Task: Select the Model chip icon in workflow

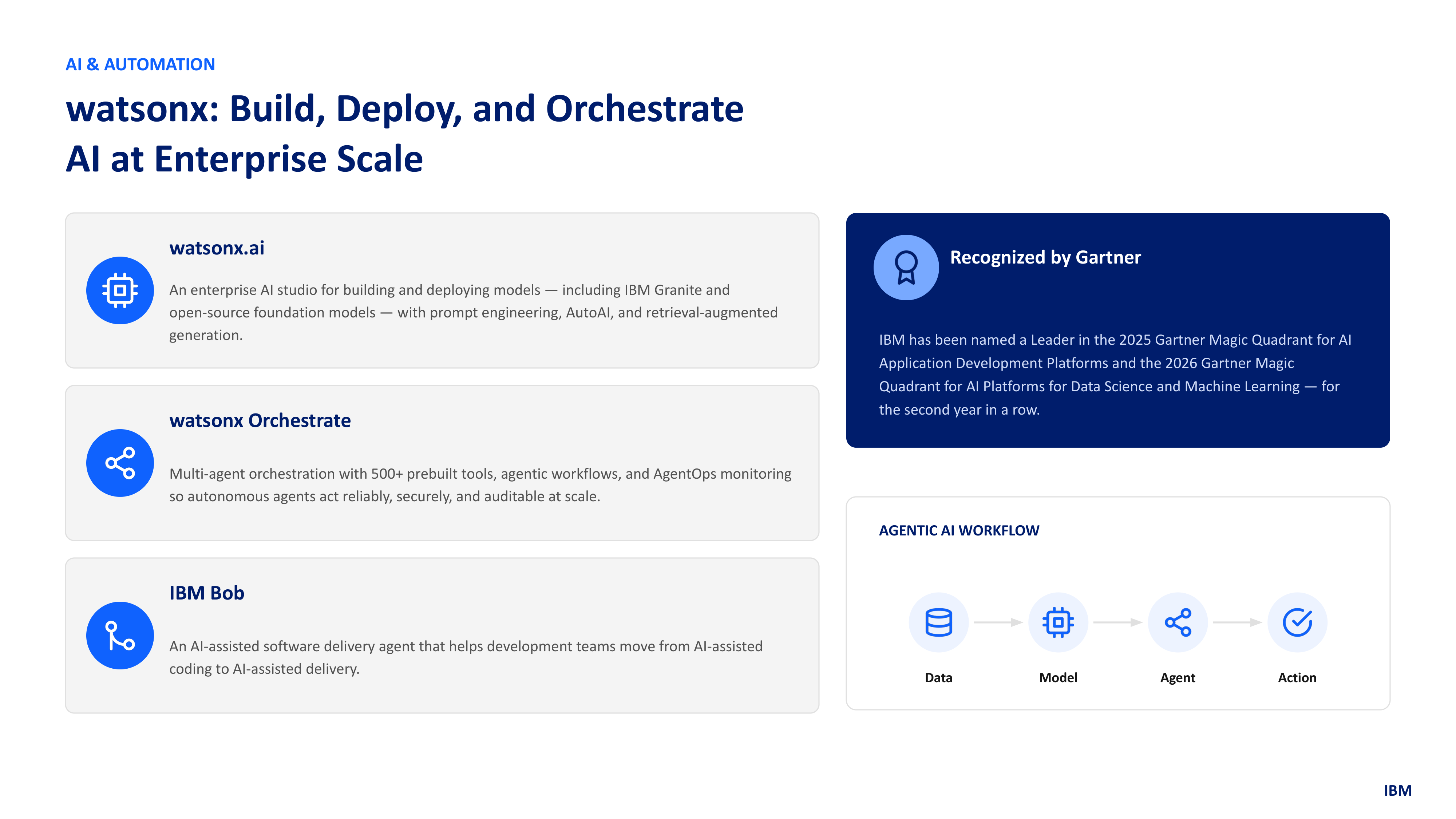Action: pos(1058,622)
